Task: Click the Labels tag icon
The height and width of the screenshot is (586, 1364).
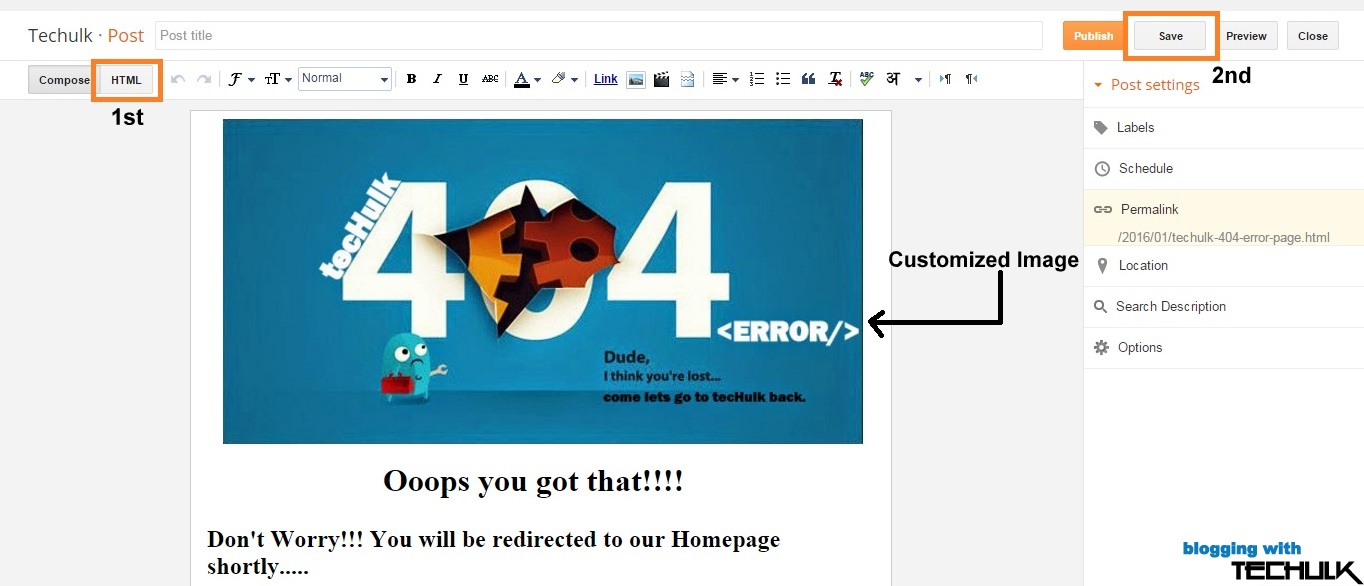Action: point(1101,128)
